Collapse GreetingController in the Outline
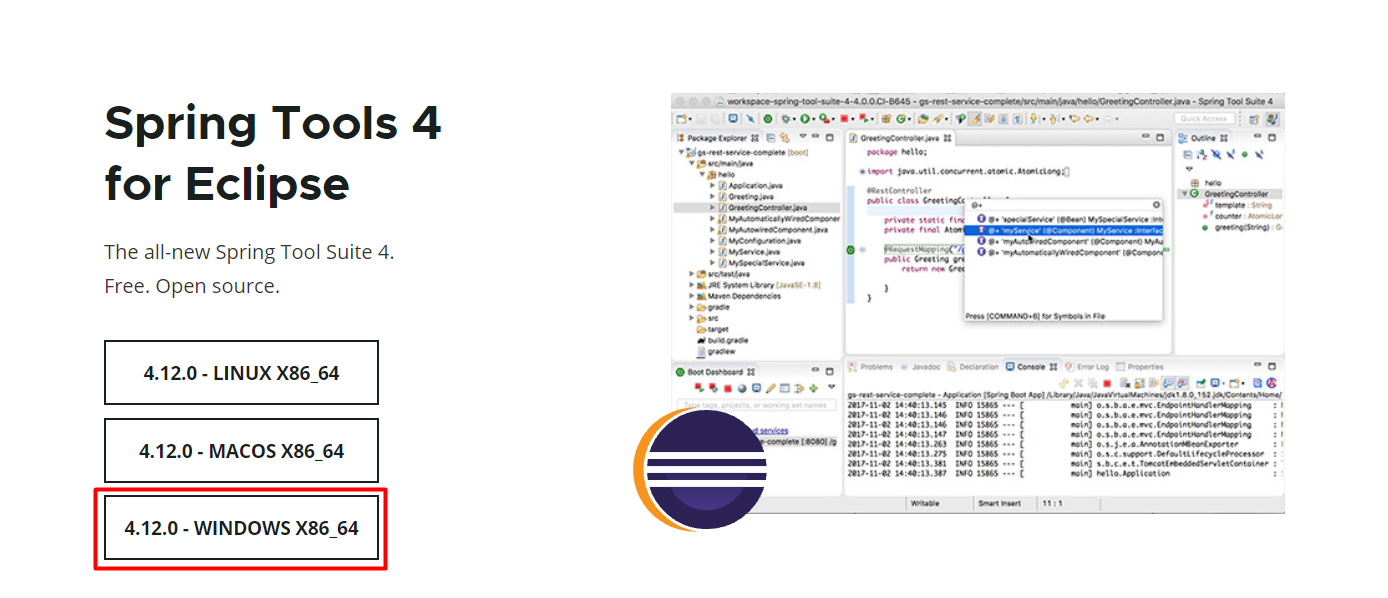Viewport: 1388px width, 598px height. click(x=1185, y=194)
